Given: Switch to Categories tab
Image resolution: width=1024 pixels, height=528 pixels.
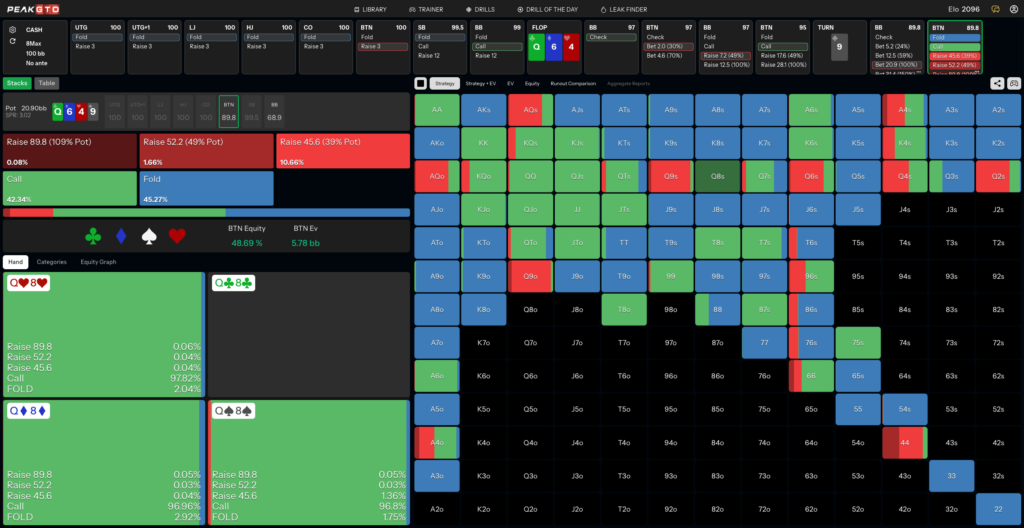Looking at the screenshot, I should coord(52,262).
